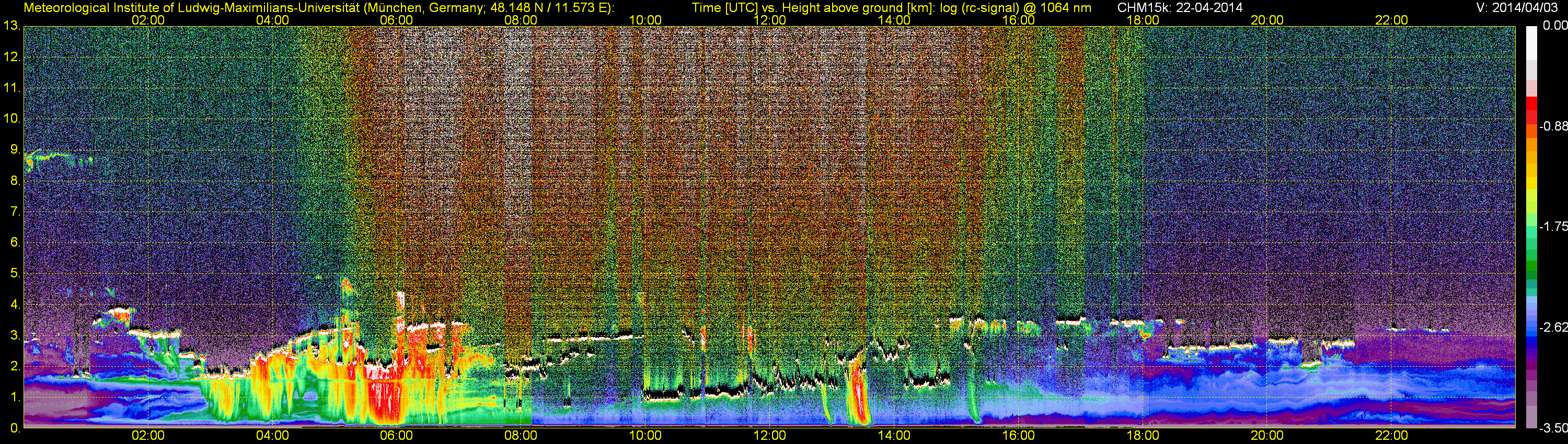Viewport: 1568px width, 444px height.
Task: Click the vertical color scale bar
Action: click(x=1531, y=227)
